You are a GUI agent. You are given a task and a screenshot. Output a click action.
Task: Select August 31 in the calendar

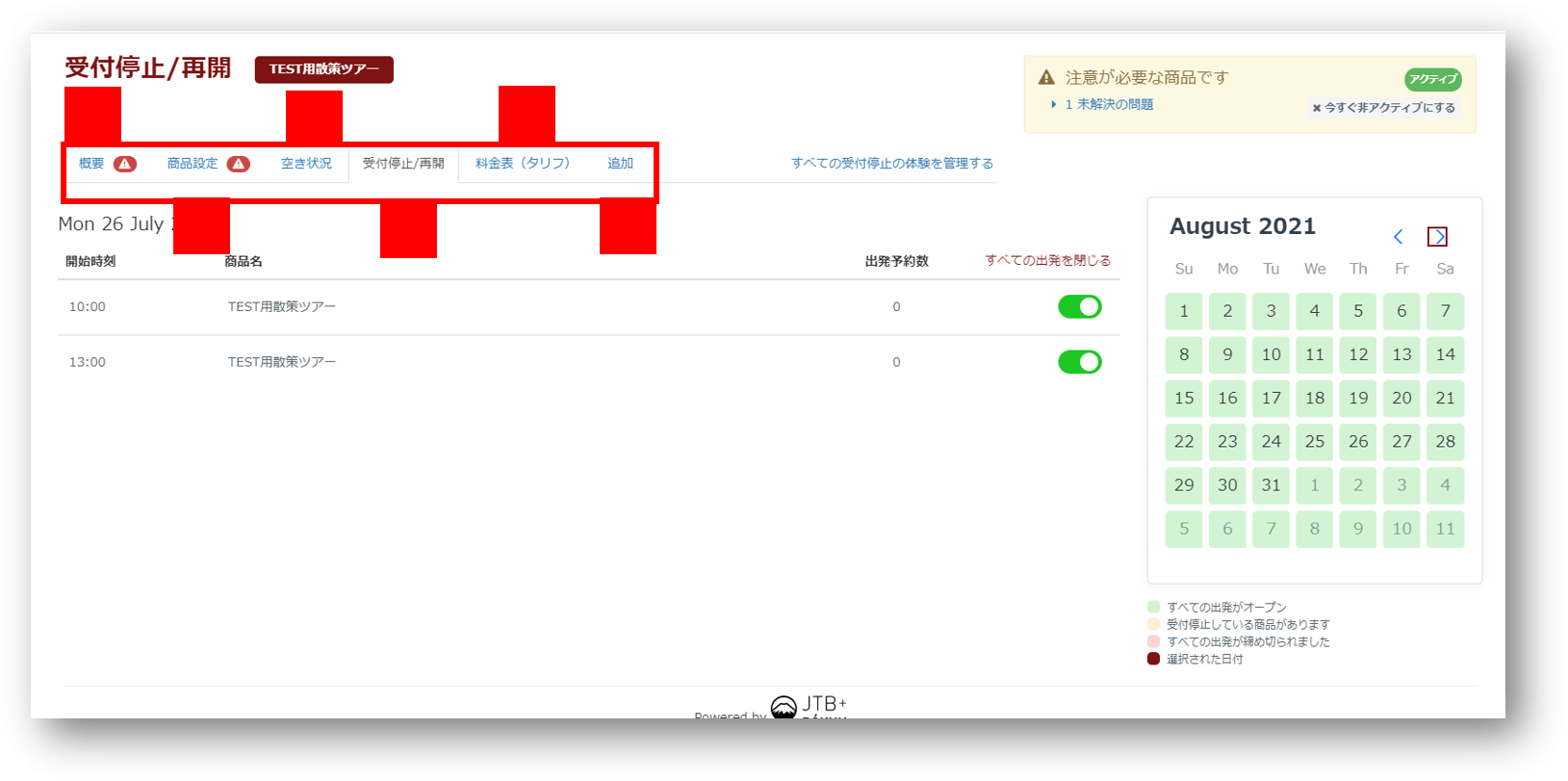1272,485
